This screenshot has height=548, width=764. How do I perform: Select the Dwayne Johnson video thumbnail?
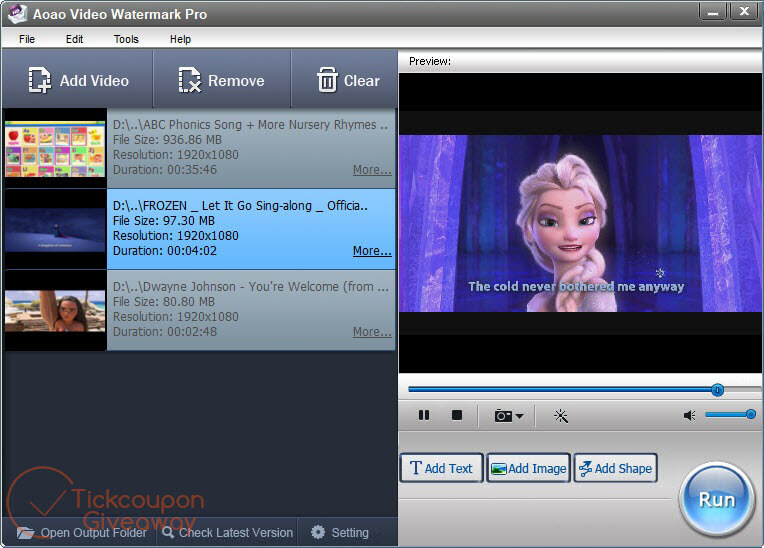pos(55,311)
